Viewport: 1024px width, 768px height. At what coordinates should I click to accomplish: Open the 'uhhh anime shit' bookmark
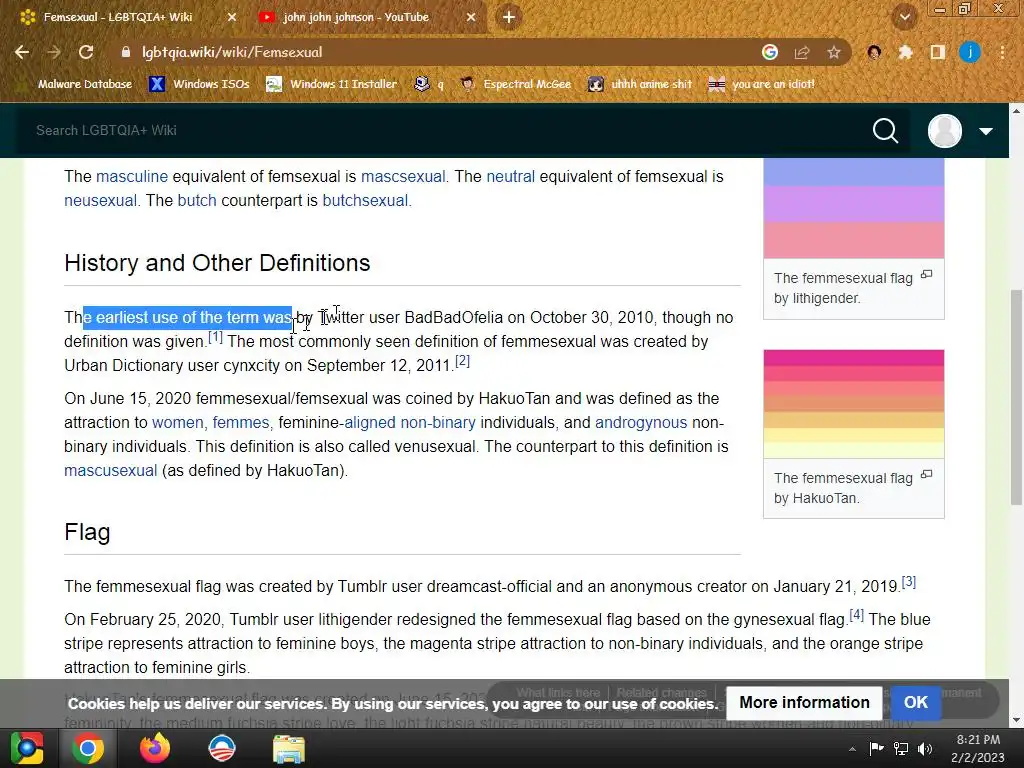639,84
